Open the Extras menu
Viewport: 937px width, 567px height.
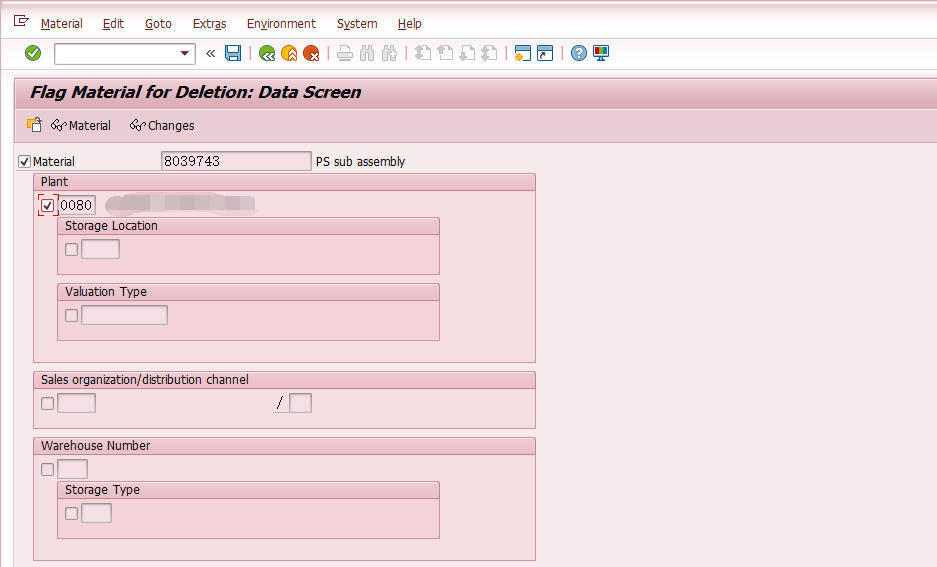point(209,24)
